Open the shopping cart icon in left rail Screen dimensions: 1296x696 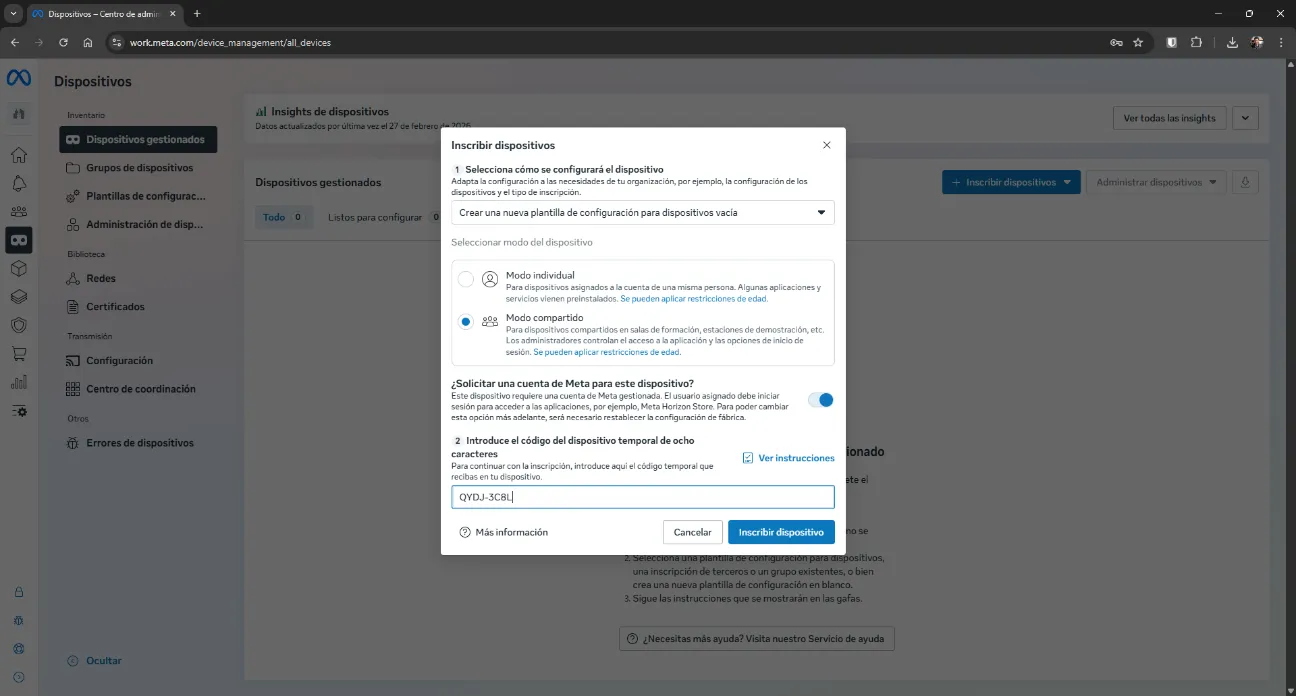click(19, 353)
